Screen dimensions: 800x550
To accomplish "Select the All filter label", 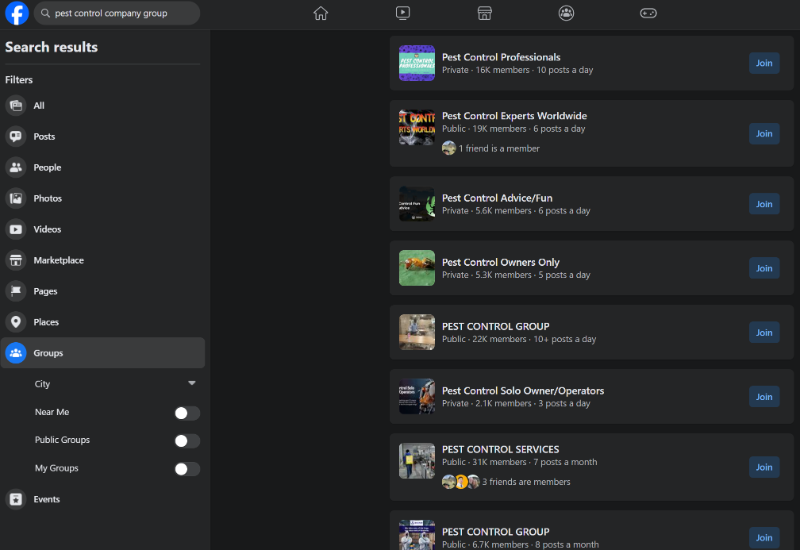I will (39, 106).
